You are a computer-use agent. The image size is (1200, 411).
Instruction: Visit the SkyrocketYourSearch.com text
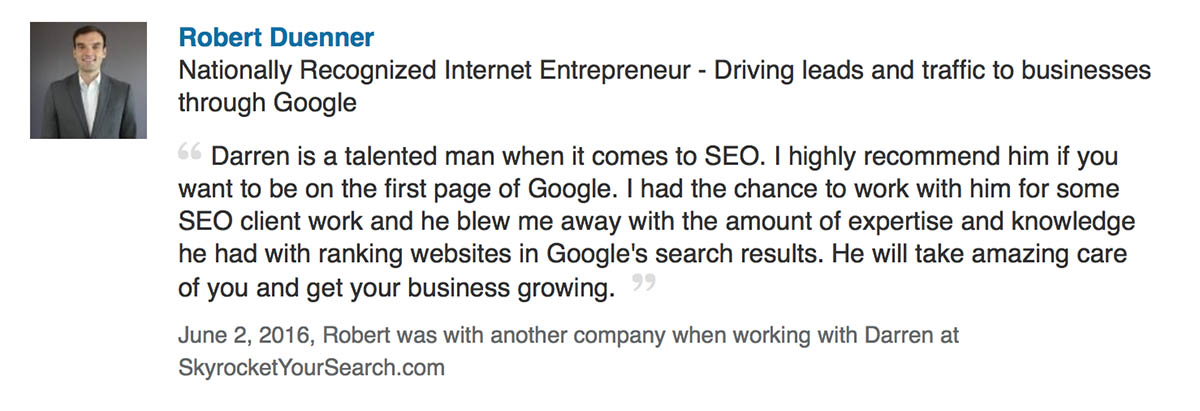click(x=311, y=368)
